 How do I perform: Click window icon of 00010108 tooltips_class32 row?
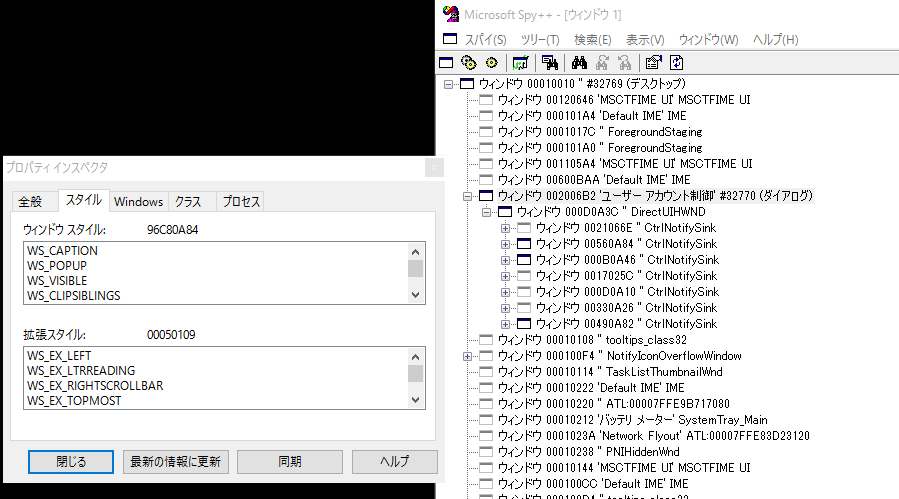(486, 340)
